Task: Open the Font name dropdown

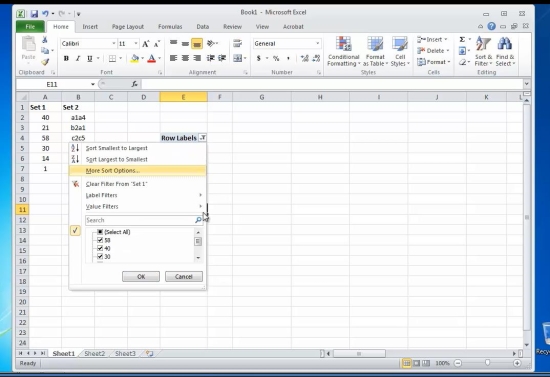Action: (114, 43)
